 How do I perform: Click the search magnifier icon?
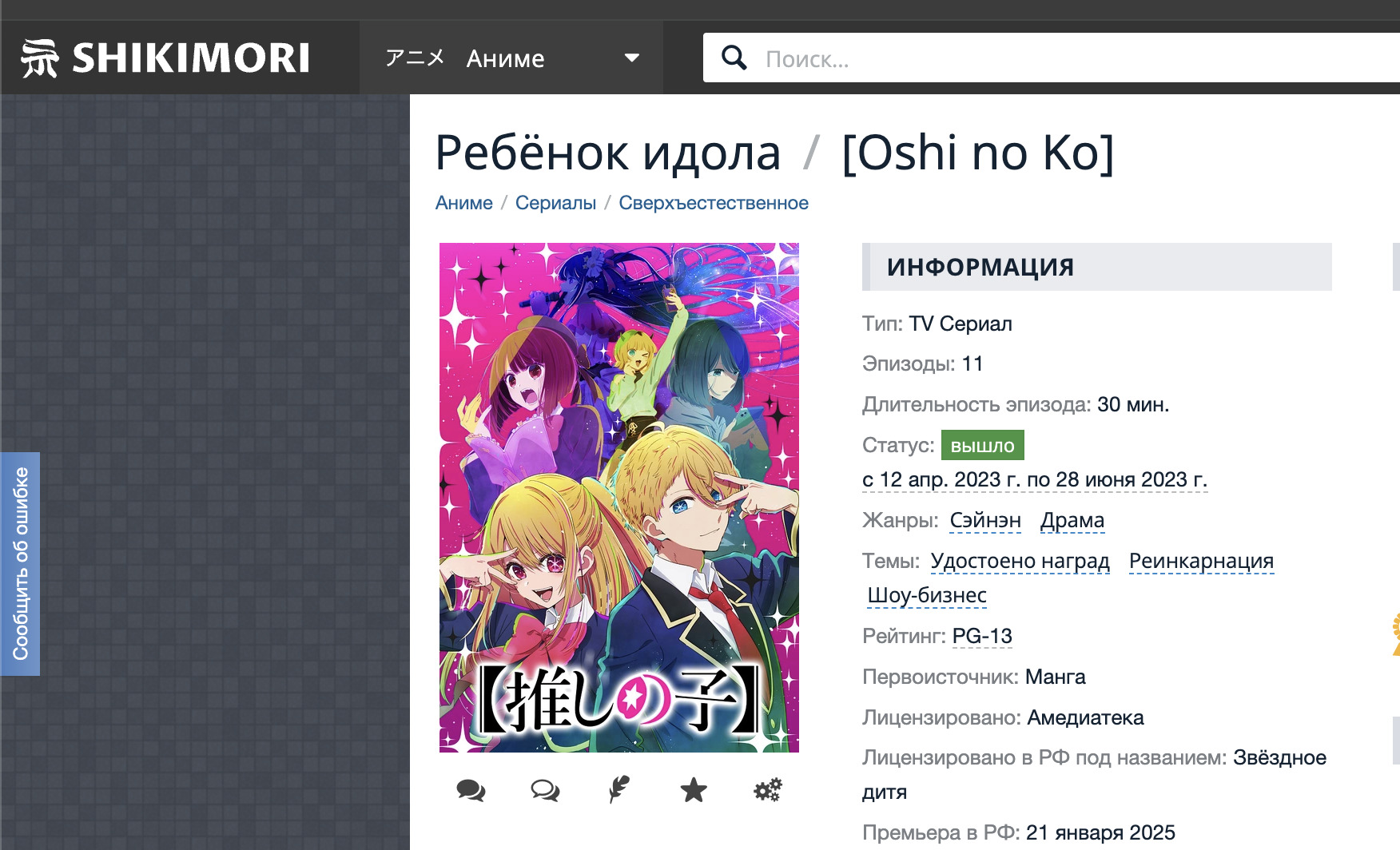[734, 58]
